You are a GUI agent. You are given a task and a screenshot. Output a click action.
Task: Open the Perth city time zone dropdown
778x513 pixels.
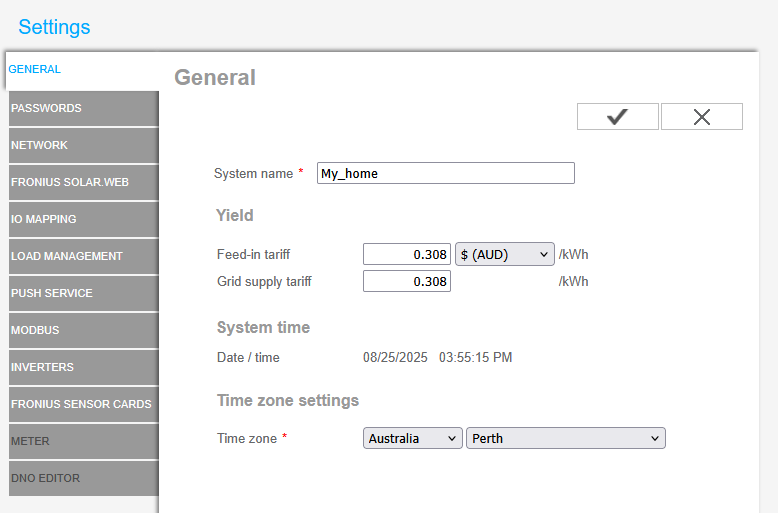(565, 438)
